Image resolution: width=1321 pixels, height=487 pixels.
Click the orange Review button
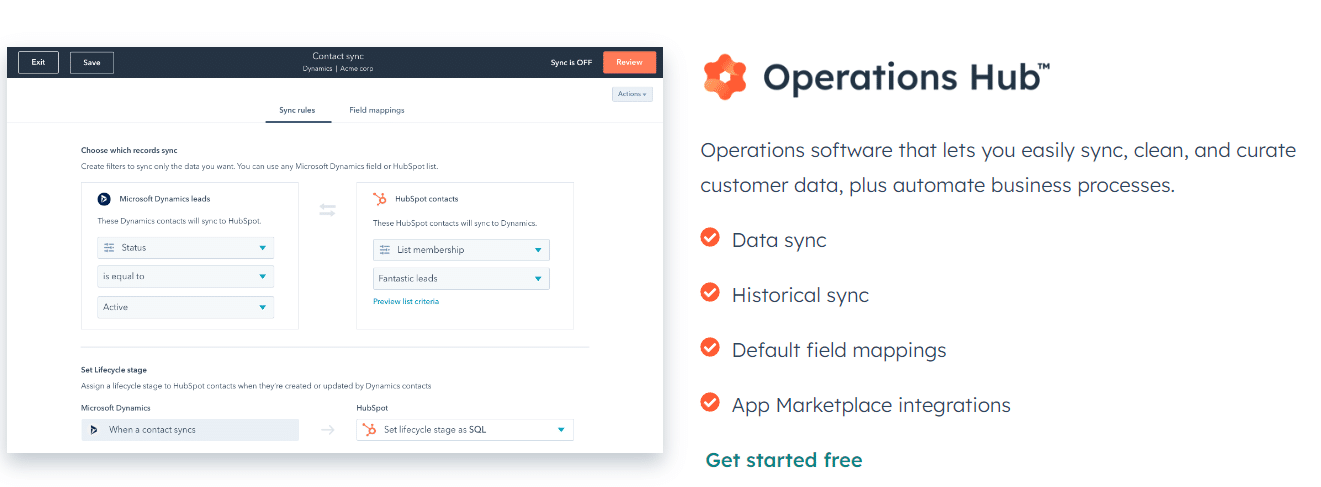[x=629, y=62]
